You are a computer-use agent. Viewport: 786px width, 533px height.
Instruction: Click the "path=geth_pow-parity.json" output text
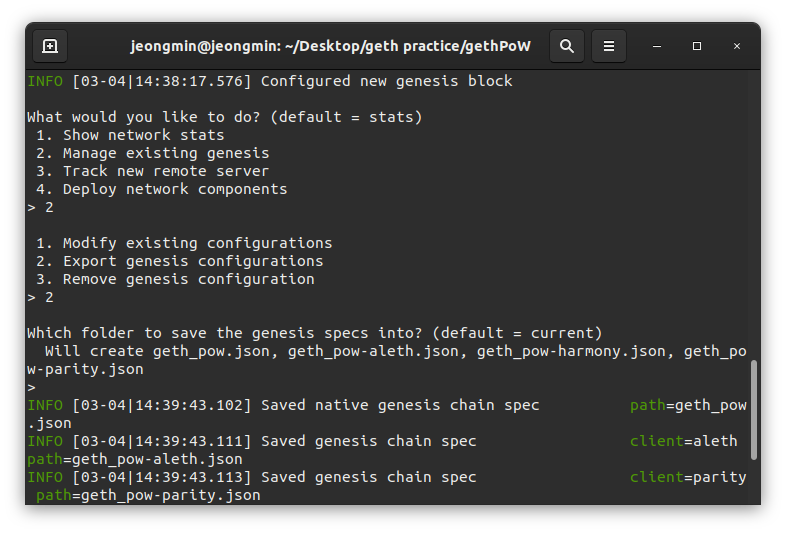point(148,495)
